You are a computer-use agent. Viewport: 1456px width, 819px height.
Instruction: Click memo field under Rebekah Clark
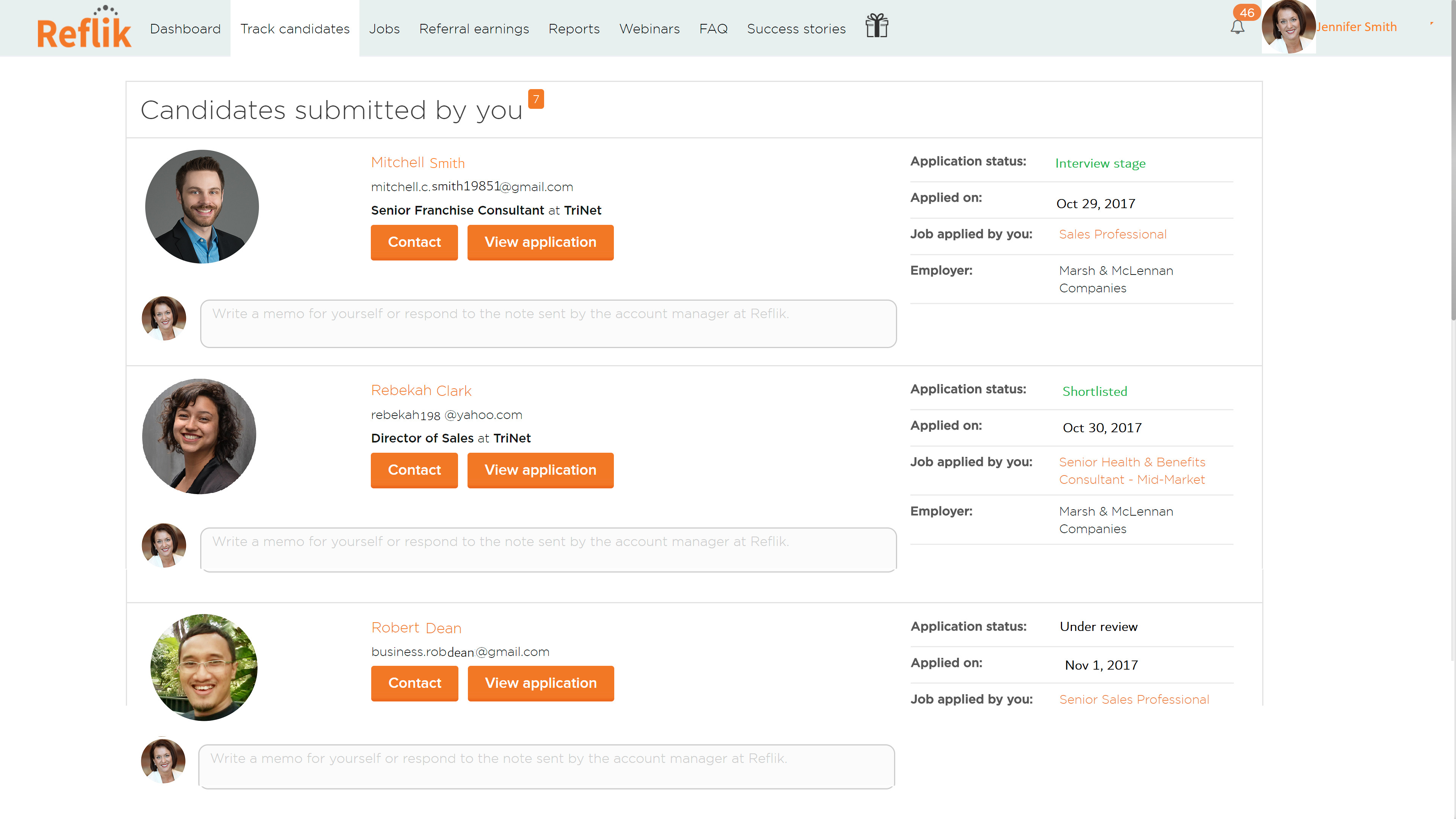tap(548, 550)
